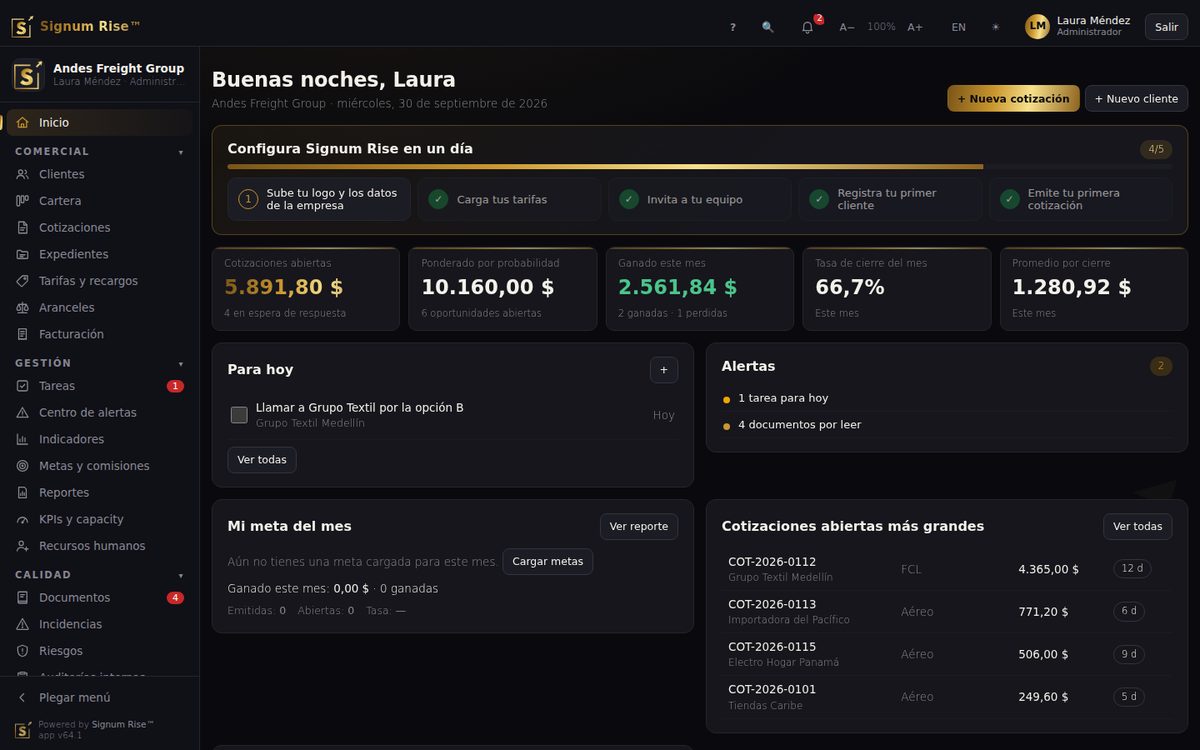Click the Recursos humanos person icon
This screenshot has width=1200, height=750.
point(22,546)
